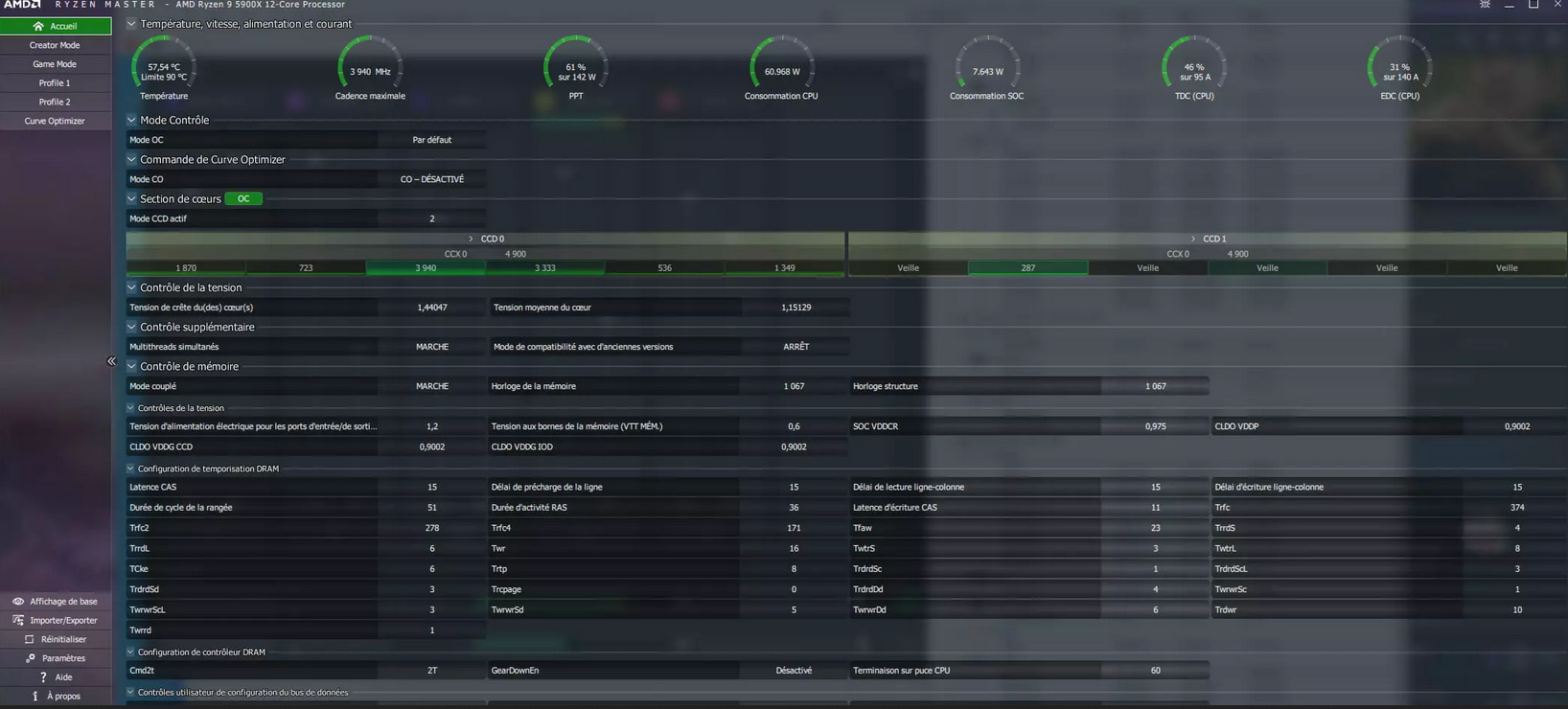This screenshot has width=1568, height=709.
Task: Click the Horloge de la mémoire value 1 067
Action: click(x=794, y=386)
